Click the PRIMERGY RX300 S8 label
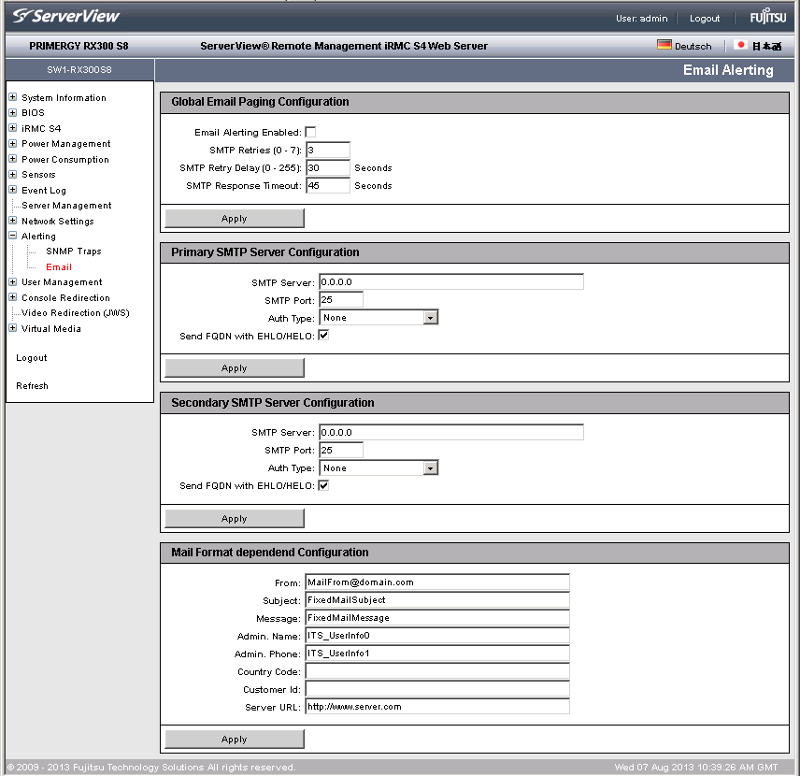800x776 pixels. [x=79, y=46]
